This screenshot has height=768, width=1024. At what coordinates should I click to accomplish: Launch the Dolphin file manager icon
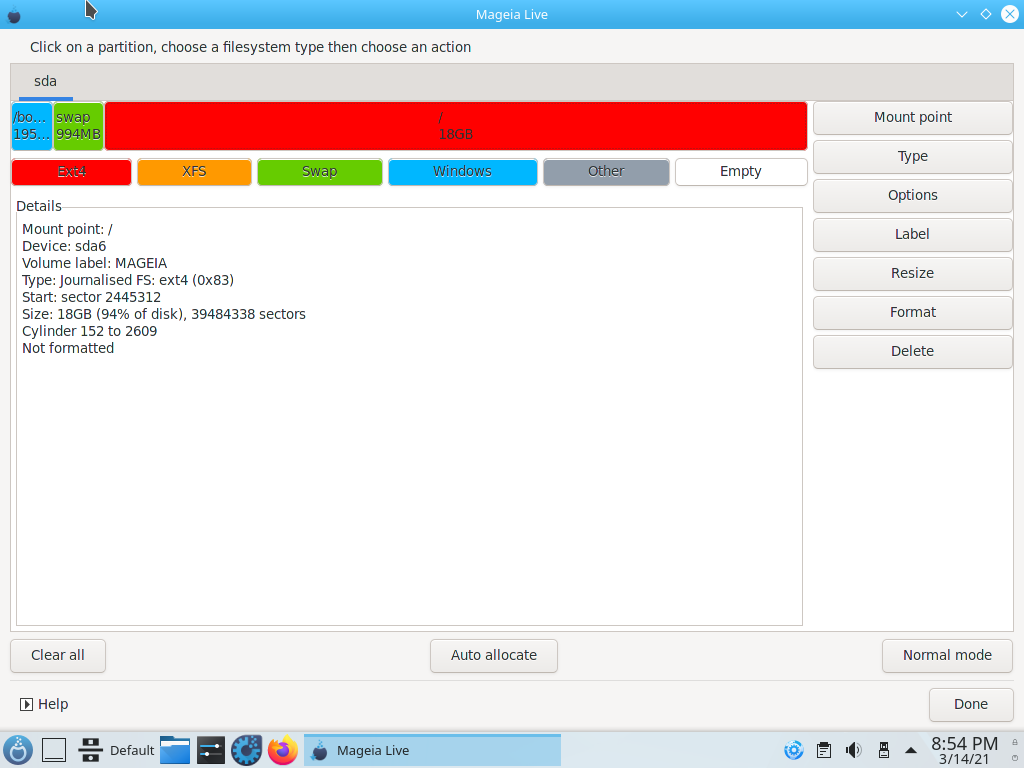pyautogui.click(x=175, y=750)
